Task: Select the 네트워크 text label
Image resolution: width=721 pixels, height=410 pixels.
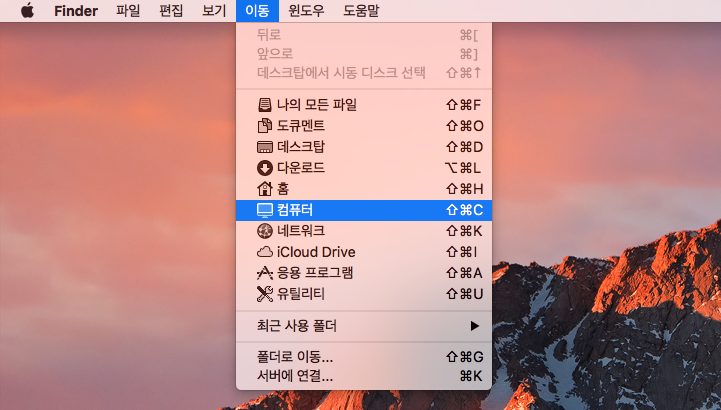Action: (x=301, y=231)
